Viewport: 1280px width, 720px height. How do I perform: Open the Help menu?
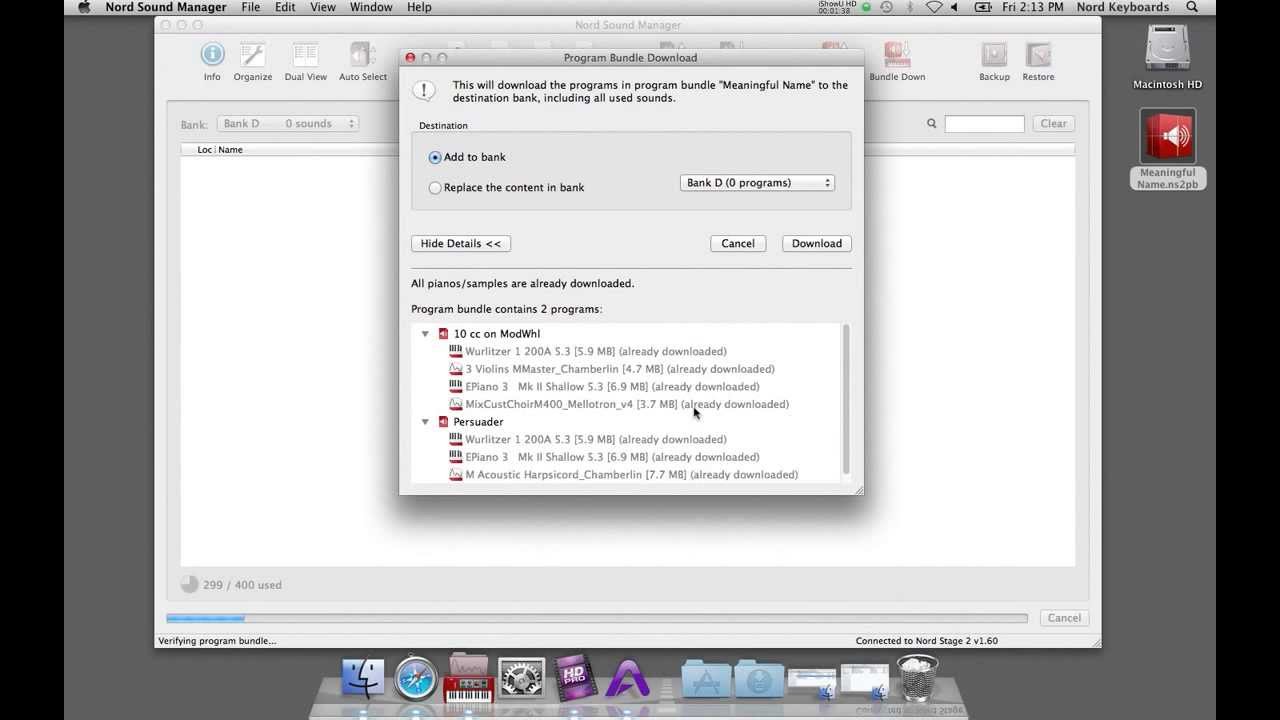(419, 7)
